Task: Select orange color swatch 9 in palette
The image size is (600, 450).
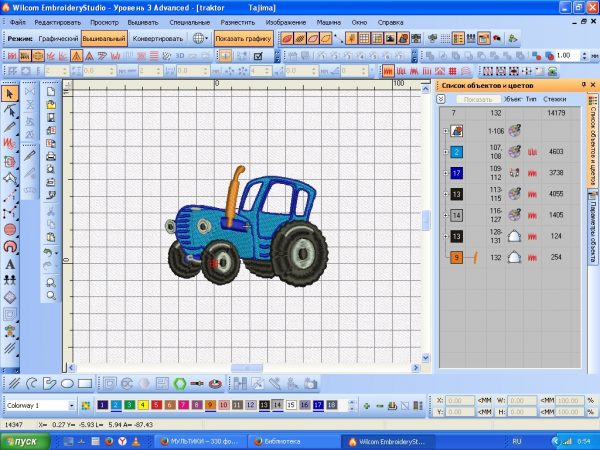Action: 210,405
